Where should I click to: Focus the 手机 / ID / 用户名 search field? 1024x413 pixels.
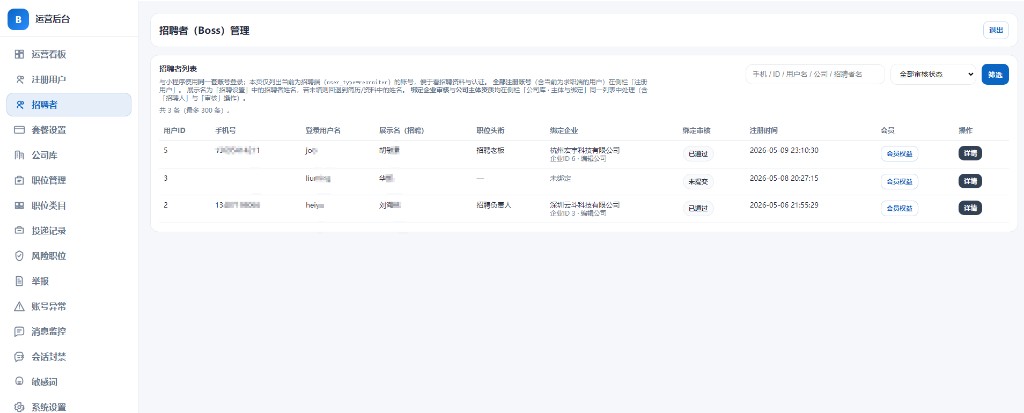coord(814,74)
